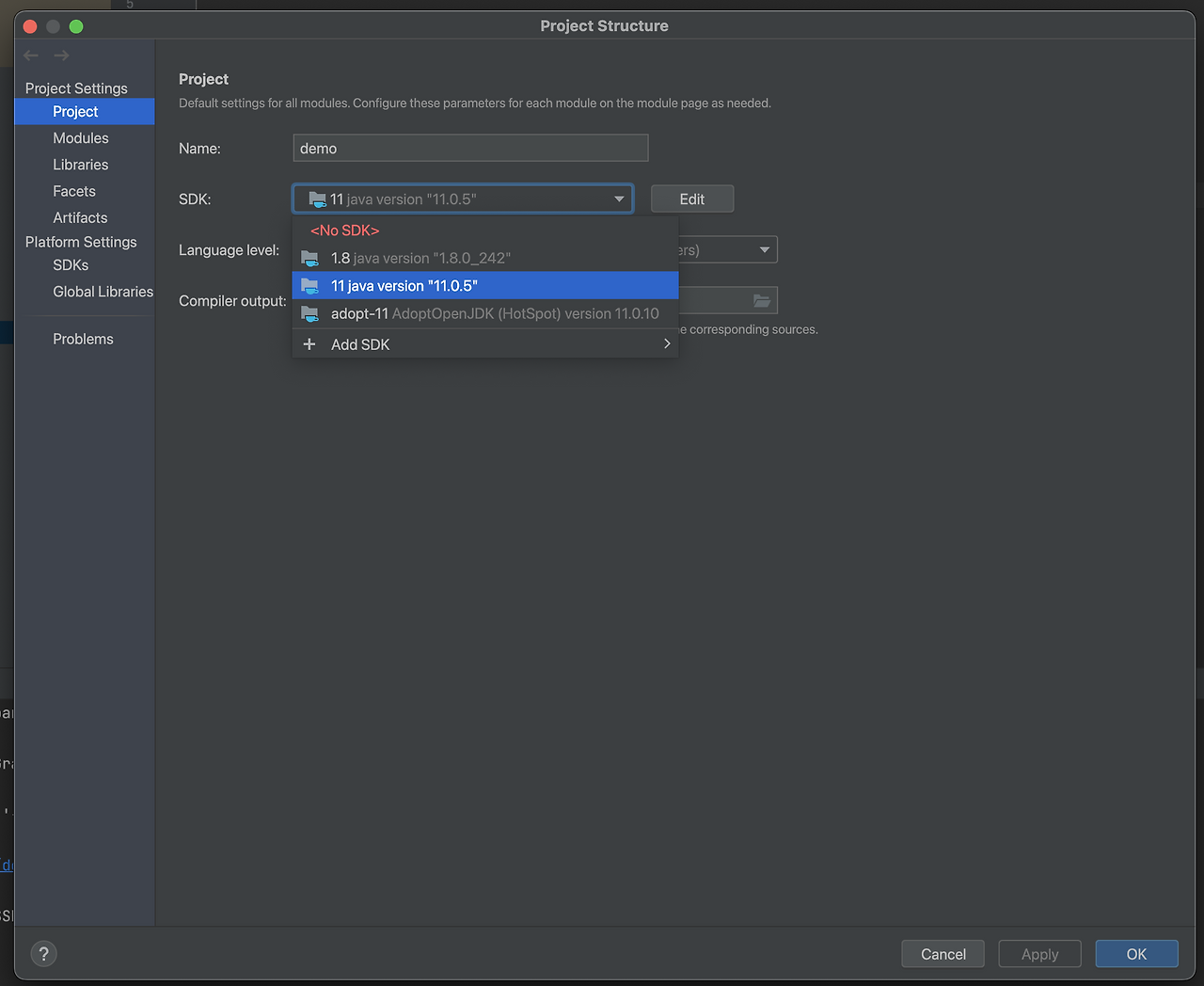Click the green zoom window button
Image resolution: width=1204 pixels, height=986 pixels.
(x=76, y=26)
